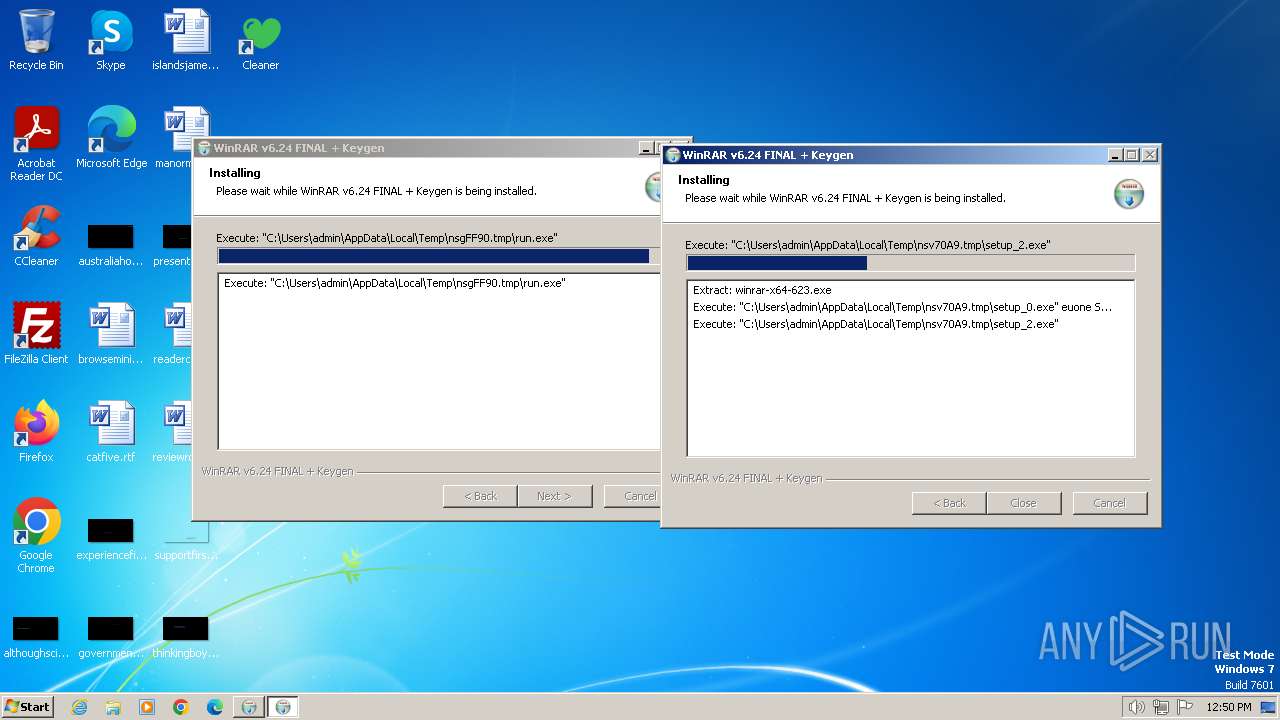Click Show desktop button at taskbar end
The width and height of the screenshot is (1280, 720).
(x=1269, y=707)
